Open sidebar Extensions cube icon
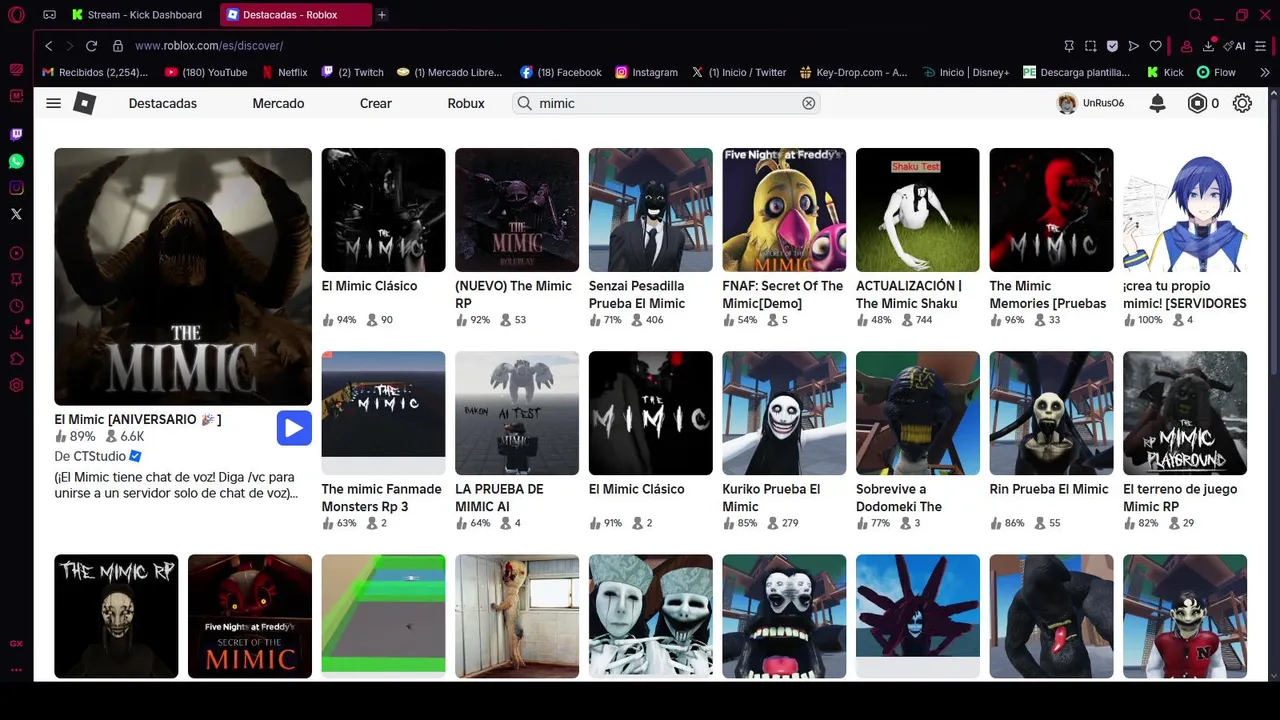This screenshot has width=1280, height=720. click(16, 359)
